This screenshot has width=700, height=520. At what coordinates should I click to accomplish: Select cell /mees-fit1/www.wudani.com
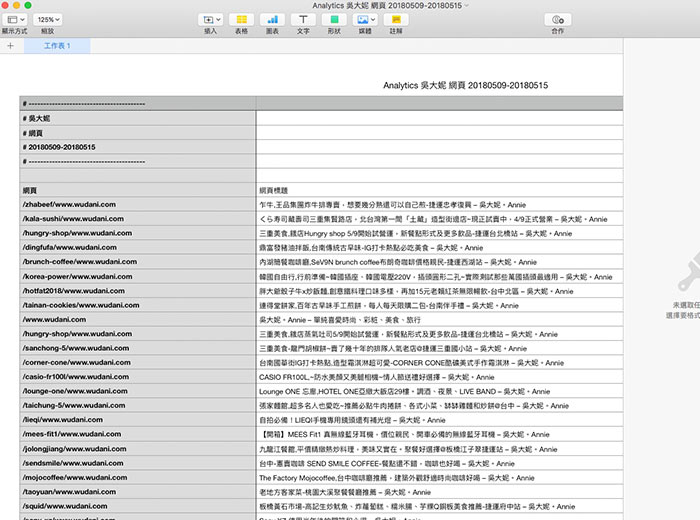click(138, 434)
